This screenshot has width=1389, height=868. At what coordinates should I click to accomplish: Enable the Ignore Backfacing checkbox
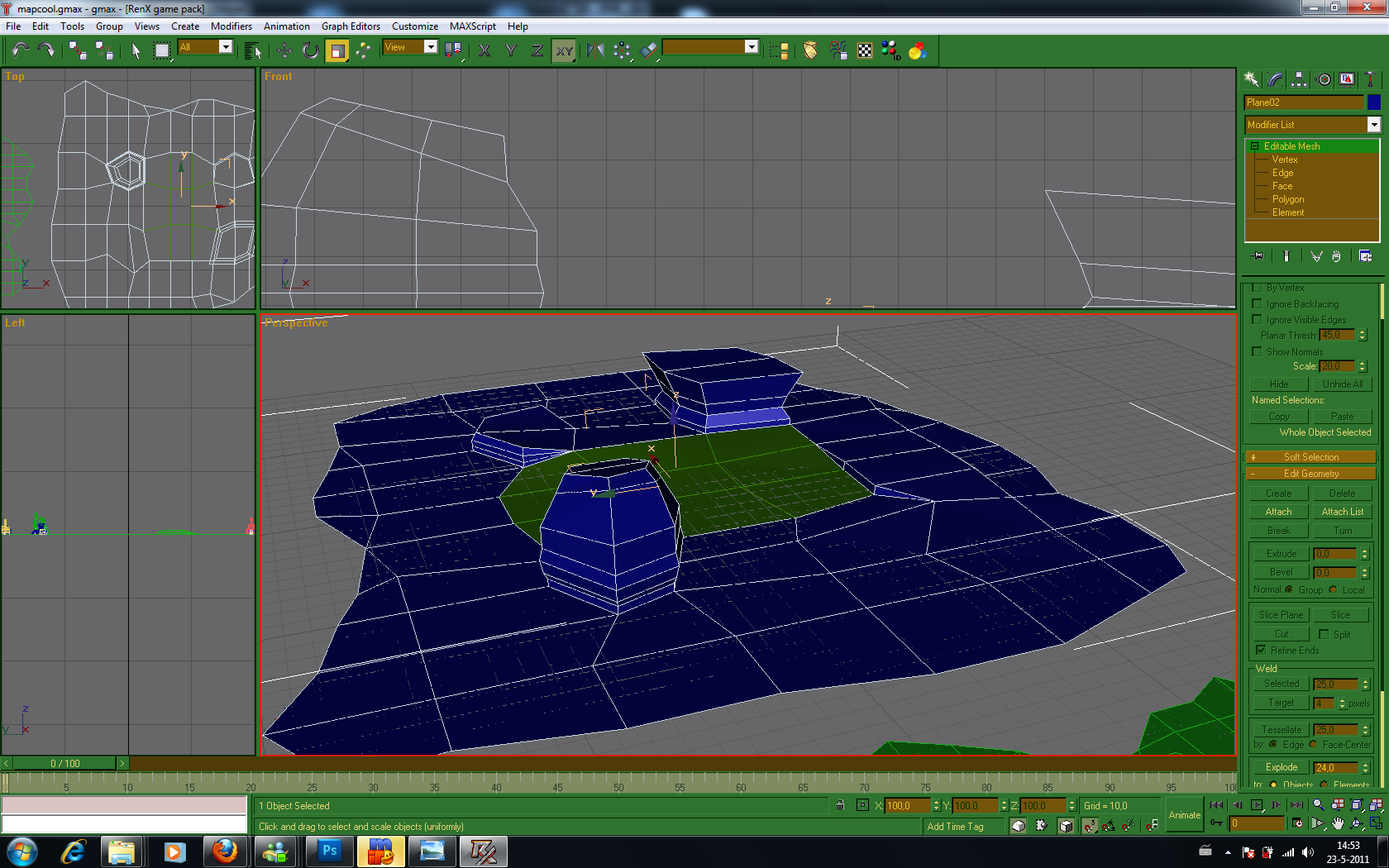tap(1257, 303)
